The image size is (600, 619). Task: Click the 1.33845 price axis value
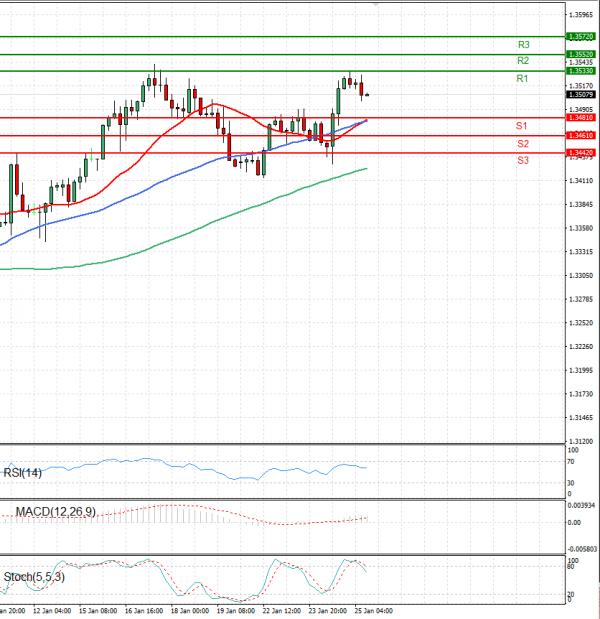[581, 204]
